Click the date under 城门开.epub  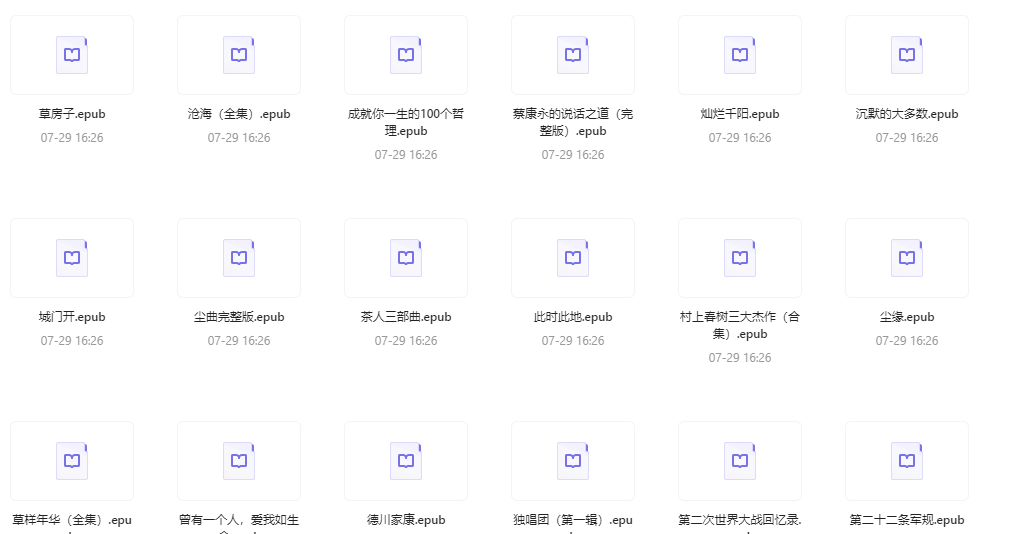[72, 341]
